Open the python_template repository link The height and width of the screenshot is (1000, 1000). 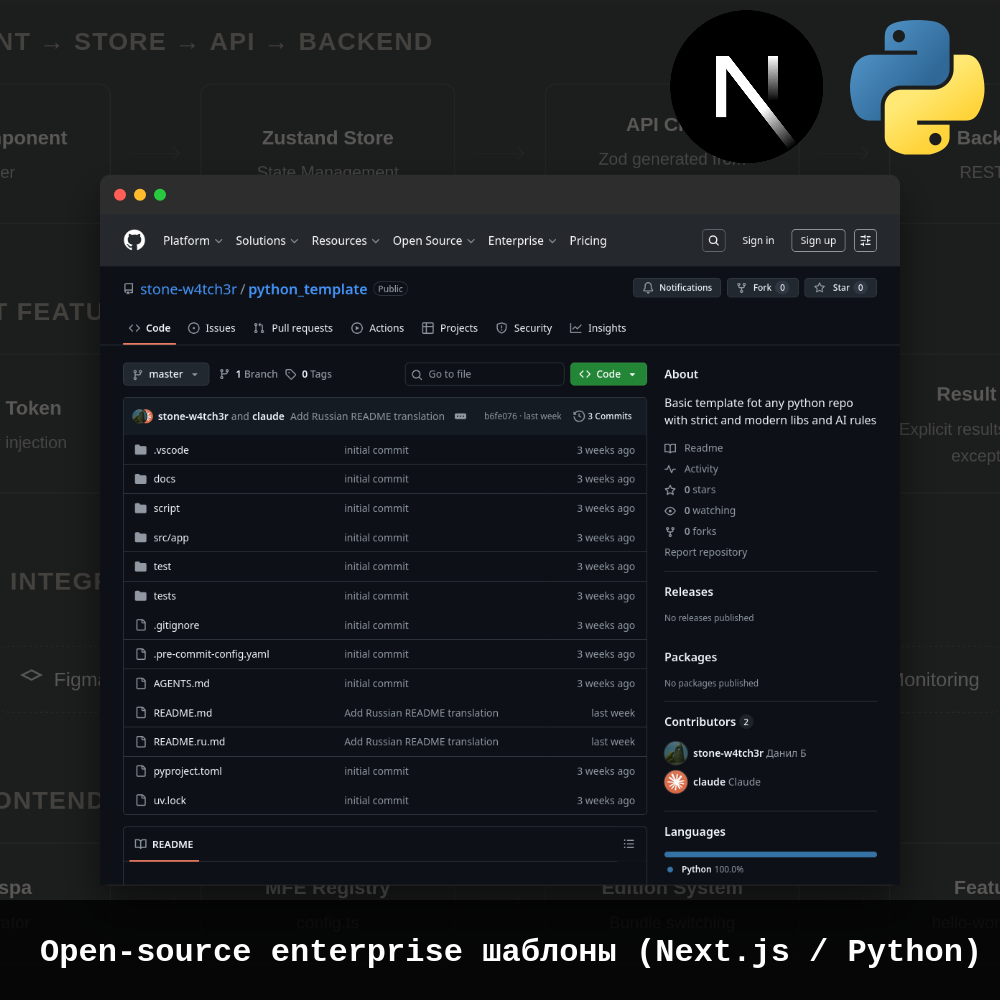(x=307, y=289)
